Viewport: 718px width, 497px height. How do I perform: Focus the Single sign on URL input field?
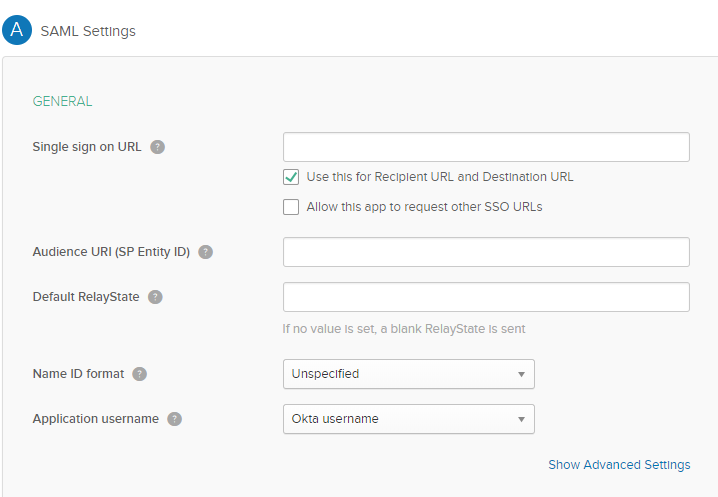coord(486,147)
